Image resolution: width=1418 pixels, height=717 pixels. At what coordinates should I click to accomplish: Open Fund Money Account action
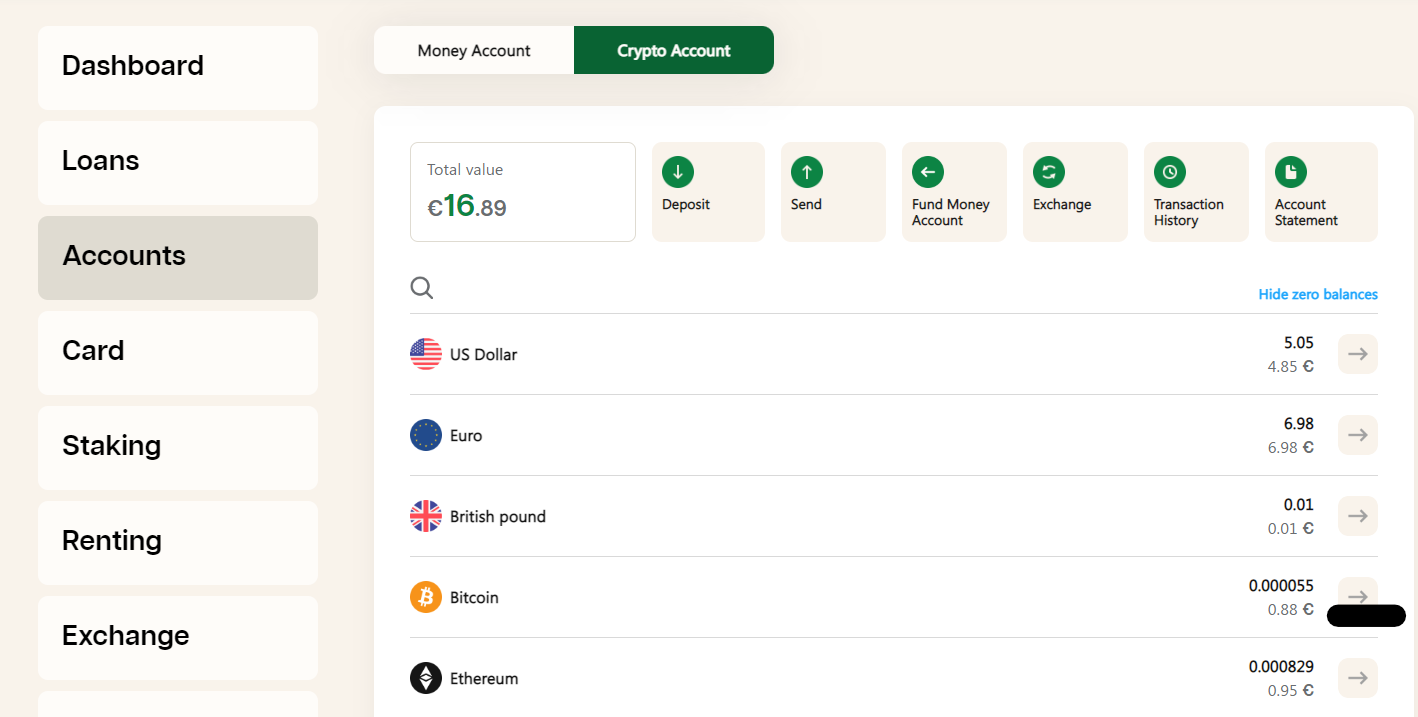[x=954, y=192]
